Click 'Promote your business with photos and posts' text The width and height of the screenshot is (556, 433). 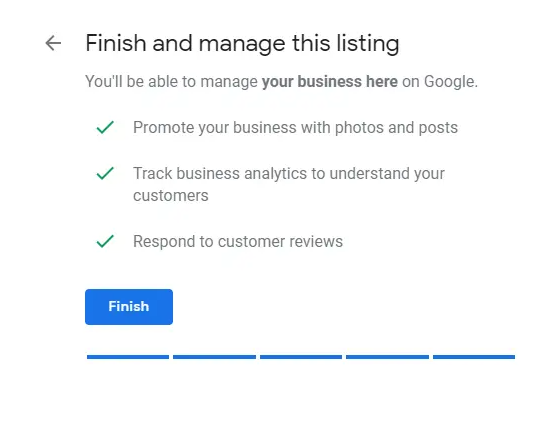point(295,128)
